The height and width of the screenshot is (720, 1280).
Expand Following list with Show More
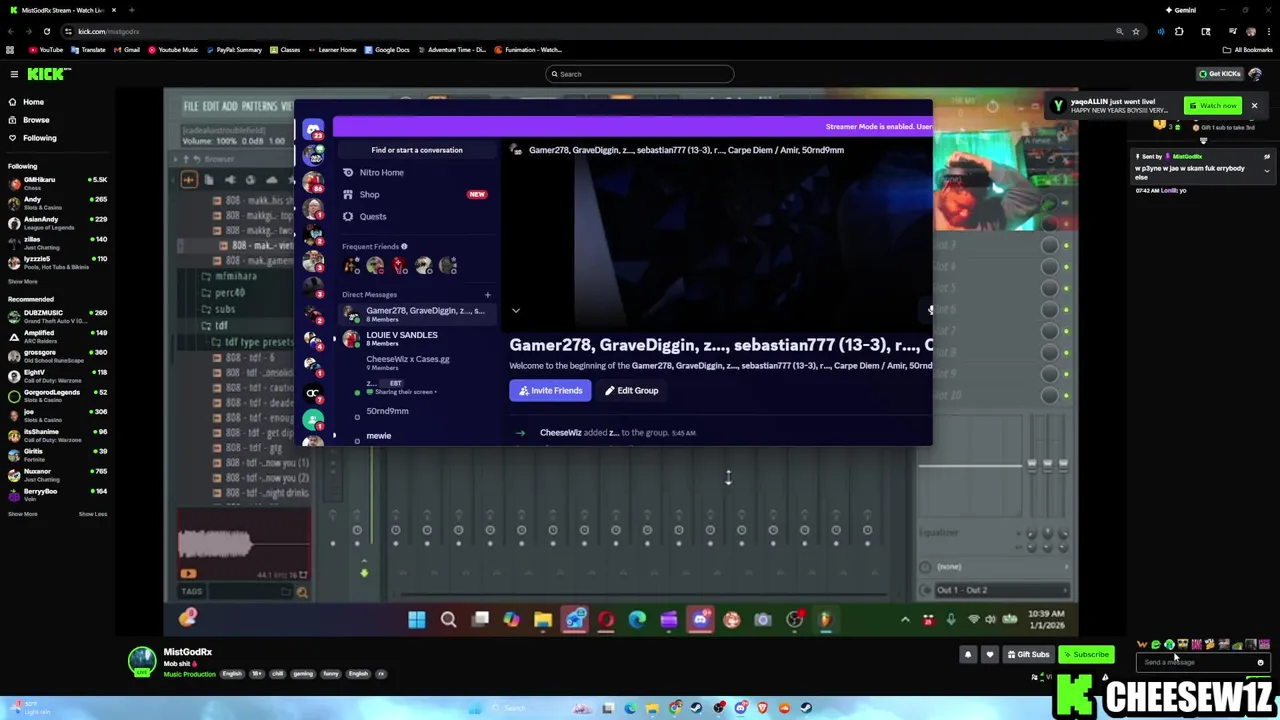tap(22, 281)
